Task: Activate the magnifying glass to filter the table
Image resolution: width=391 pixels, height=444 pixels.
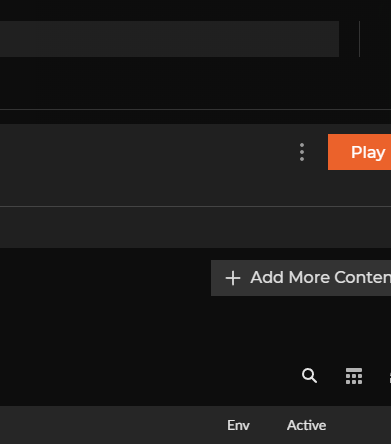Action: click(309, 376)
